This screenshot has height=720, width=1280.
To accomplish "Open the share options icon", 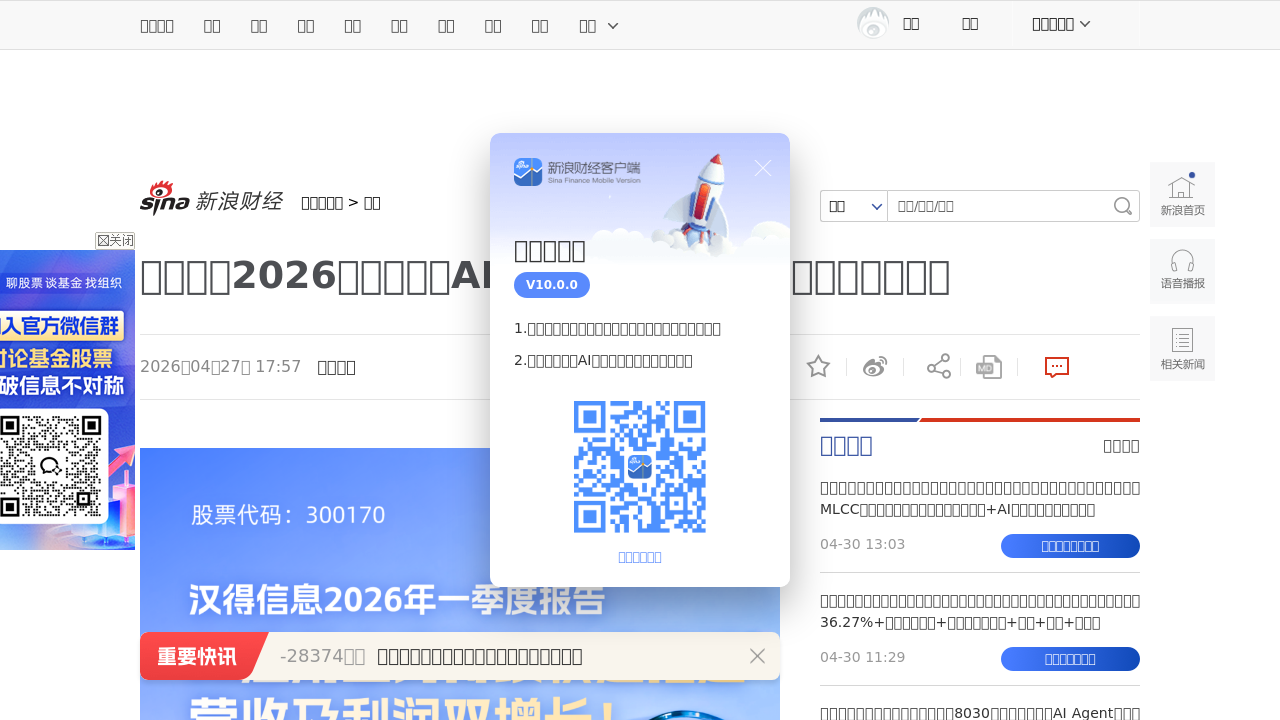I will [x=939, y=366].
